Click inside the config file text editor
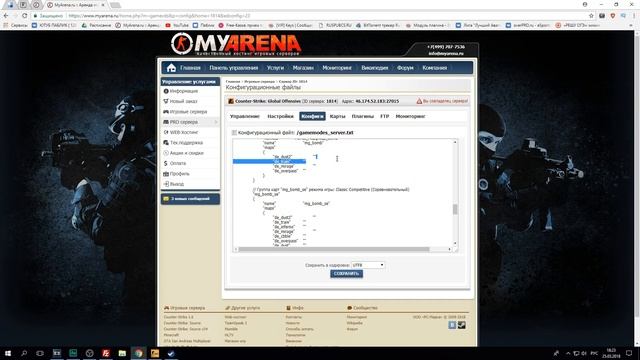 pos(343,193)
